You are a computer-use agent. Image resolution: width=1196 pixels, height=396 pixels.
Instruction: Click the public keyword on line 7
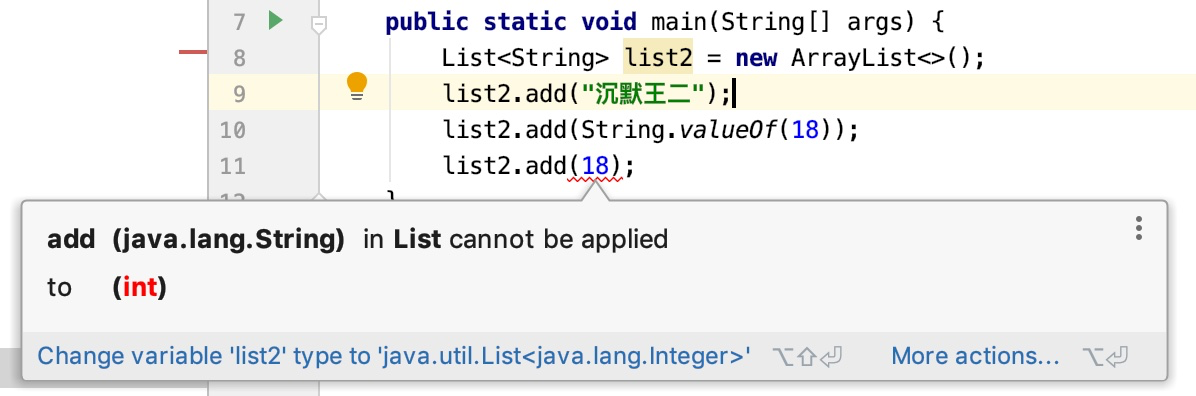coord(427,22)
